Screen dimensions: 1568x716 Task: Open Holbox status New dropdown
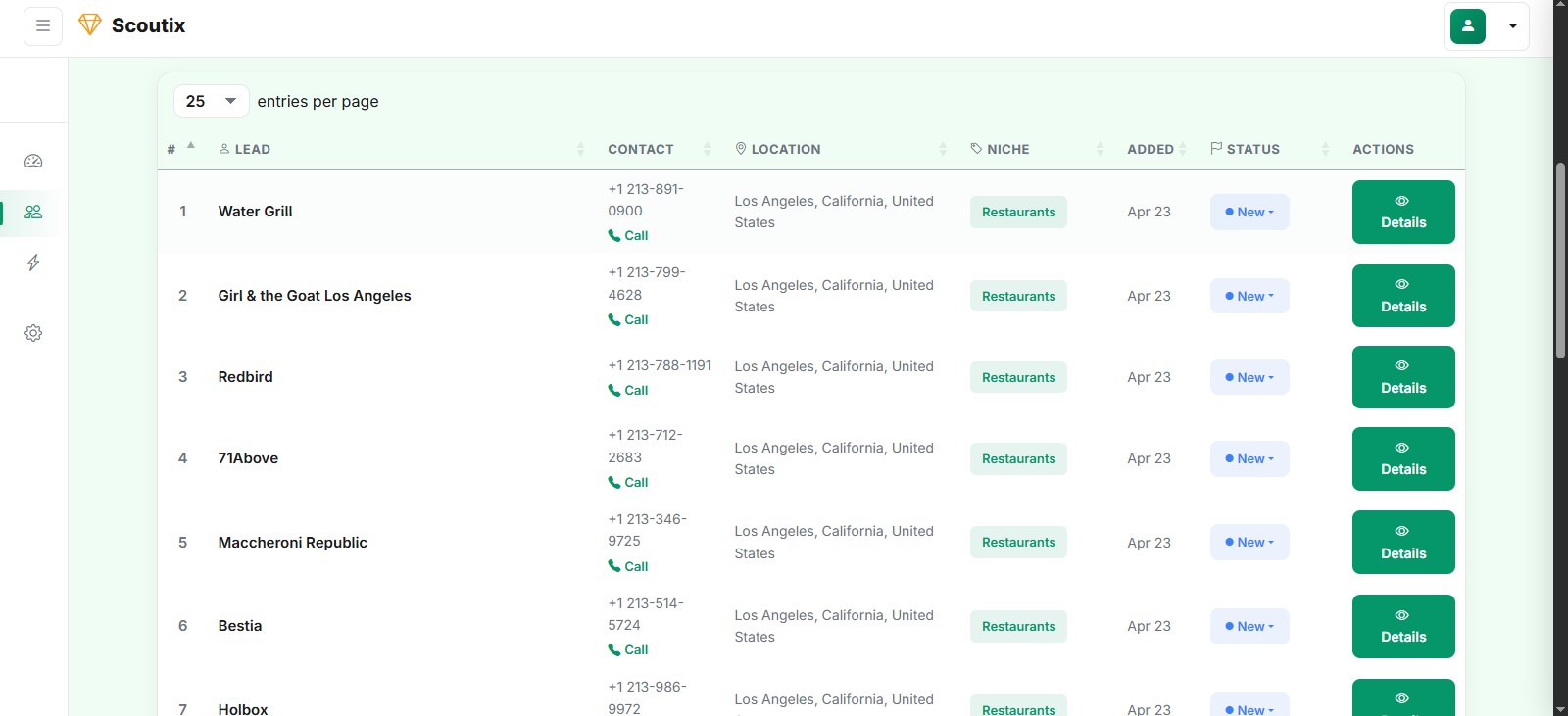[1249, 705]
